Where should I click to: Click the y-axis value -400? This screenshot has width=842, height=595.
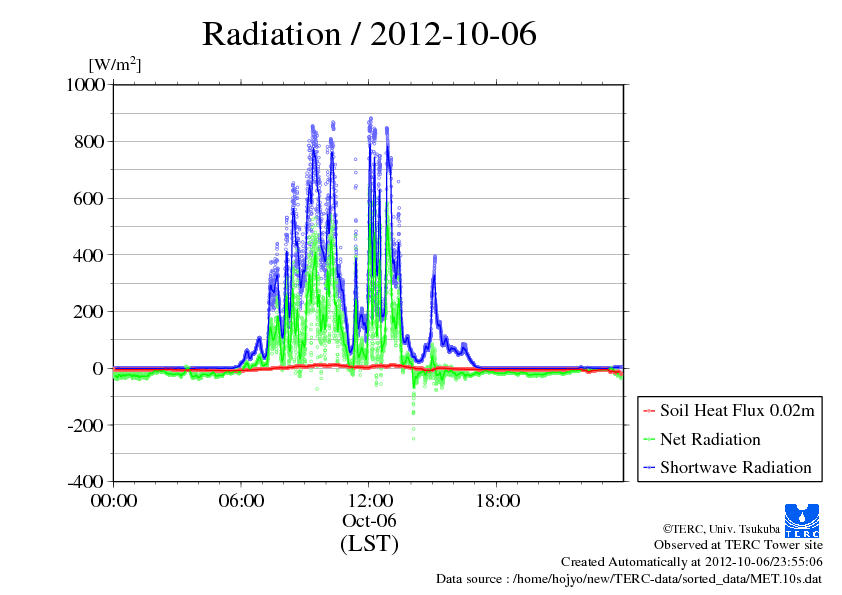click(86, 482)
